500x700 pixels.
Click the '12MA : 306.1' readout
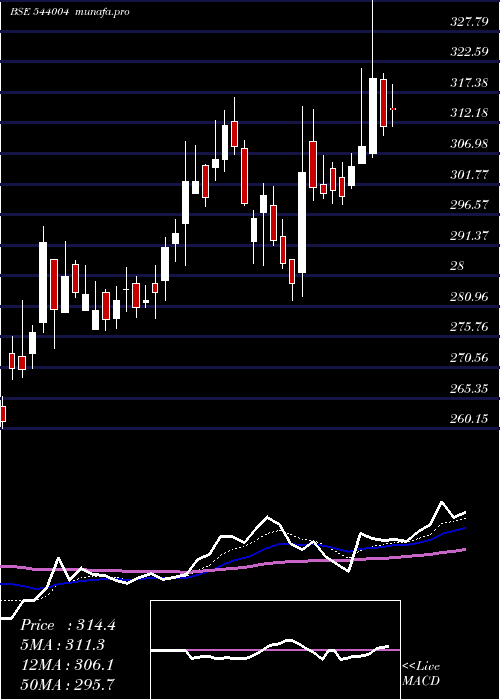coord(67,665)
